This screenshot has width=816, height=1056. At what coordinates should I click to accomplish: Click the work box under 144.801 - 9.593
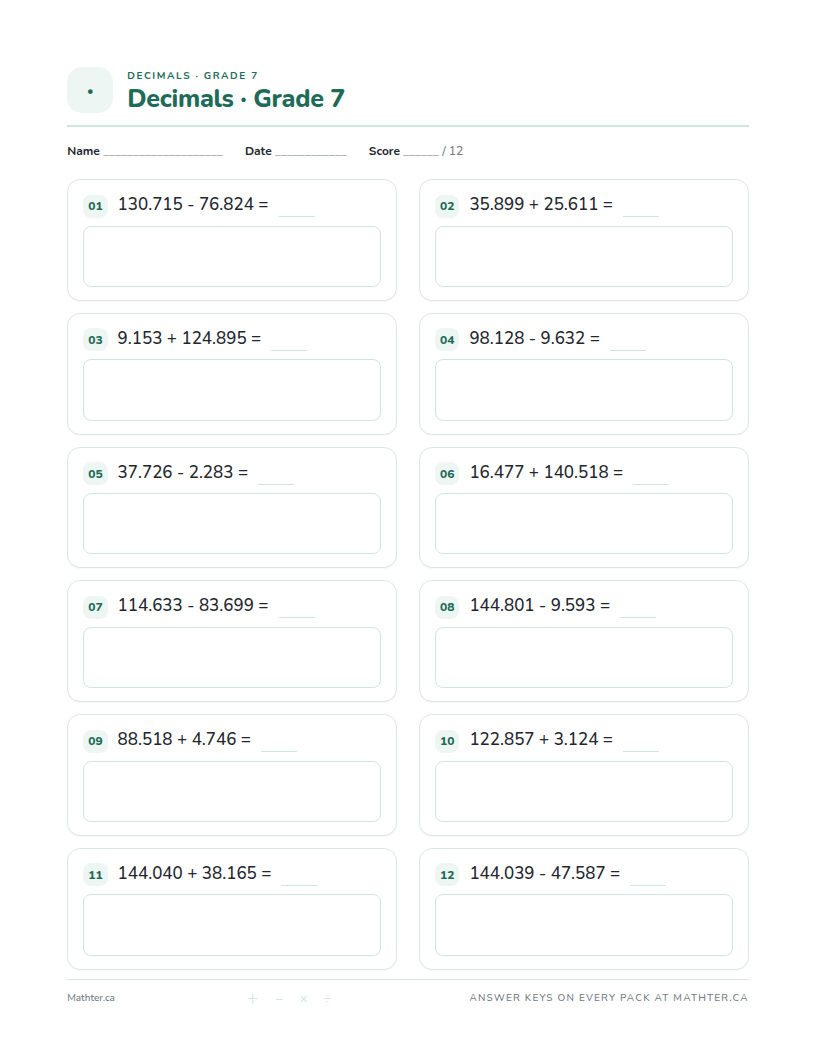[584, 657]
